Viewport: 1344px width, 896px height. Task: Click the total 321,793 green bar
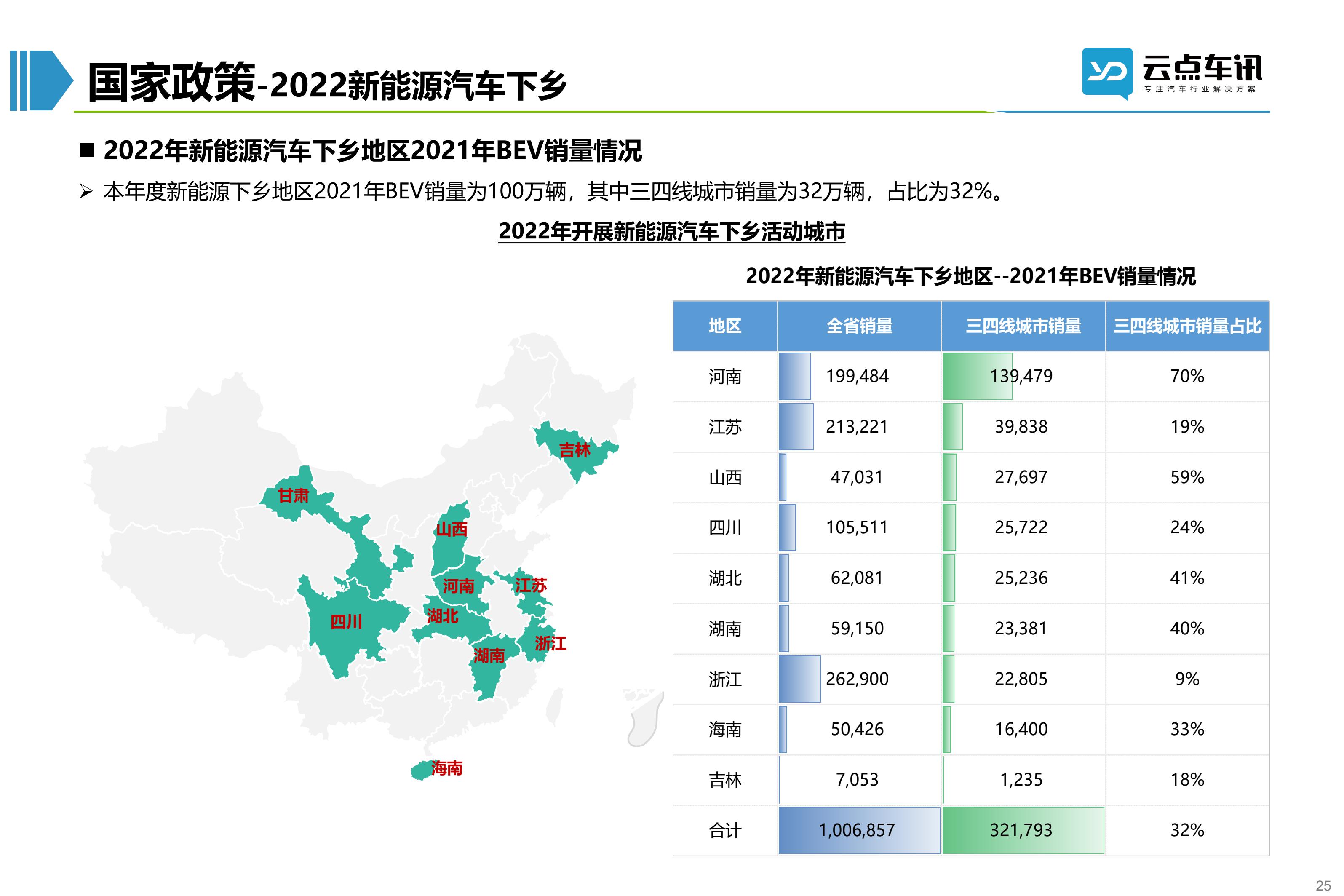[x=1023, y=830]
